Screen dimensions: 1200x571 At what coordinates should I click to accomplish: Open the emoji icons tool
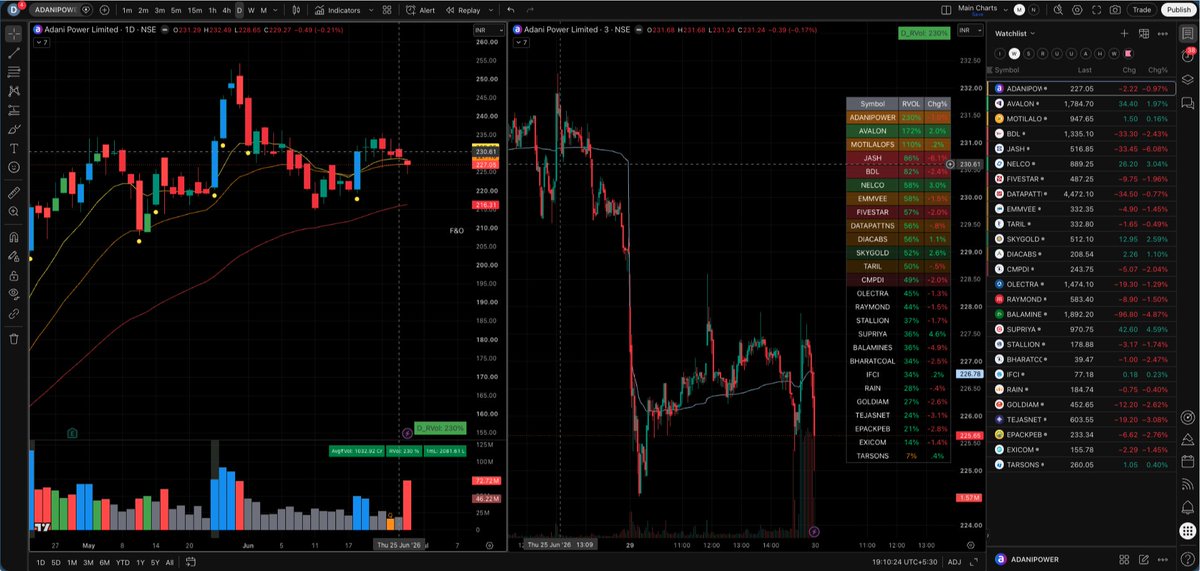point(14,167)
